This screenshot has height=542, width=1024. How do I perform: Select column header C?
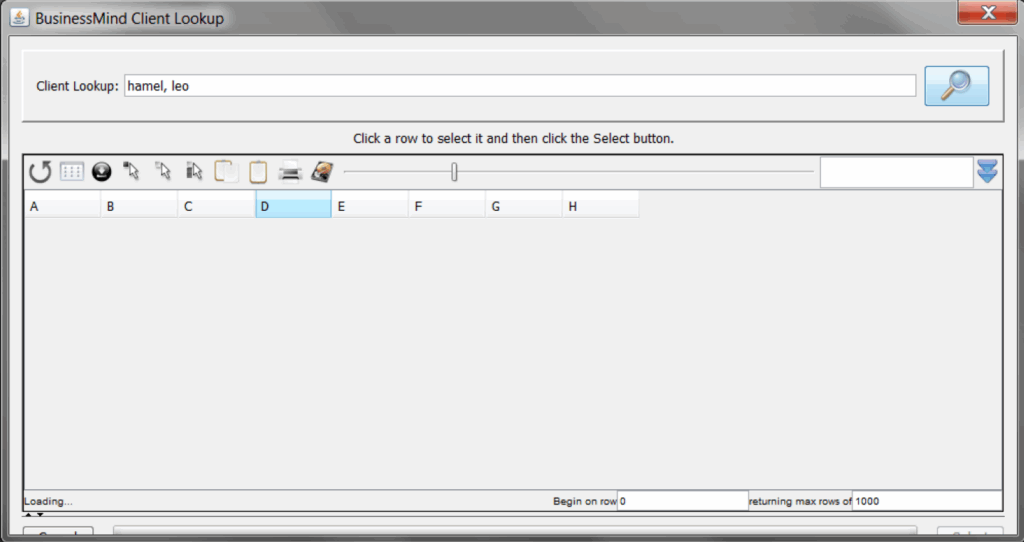click(216, 206)
